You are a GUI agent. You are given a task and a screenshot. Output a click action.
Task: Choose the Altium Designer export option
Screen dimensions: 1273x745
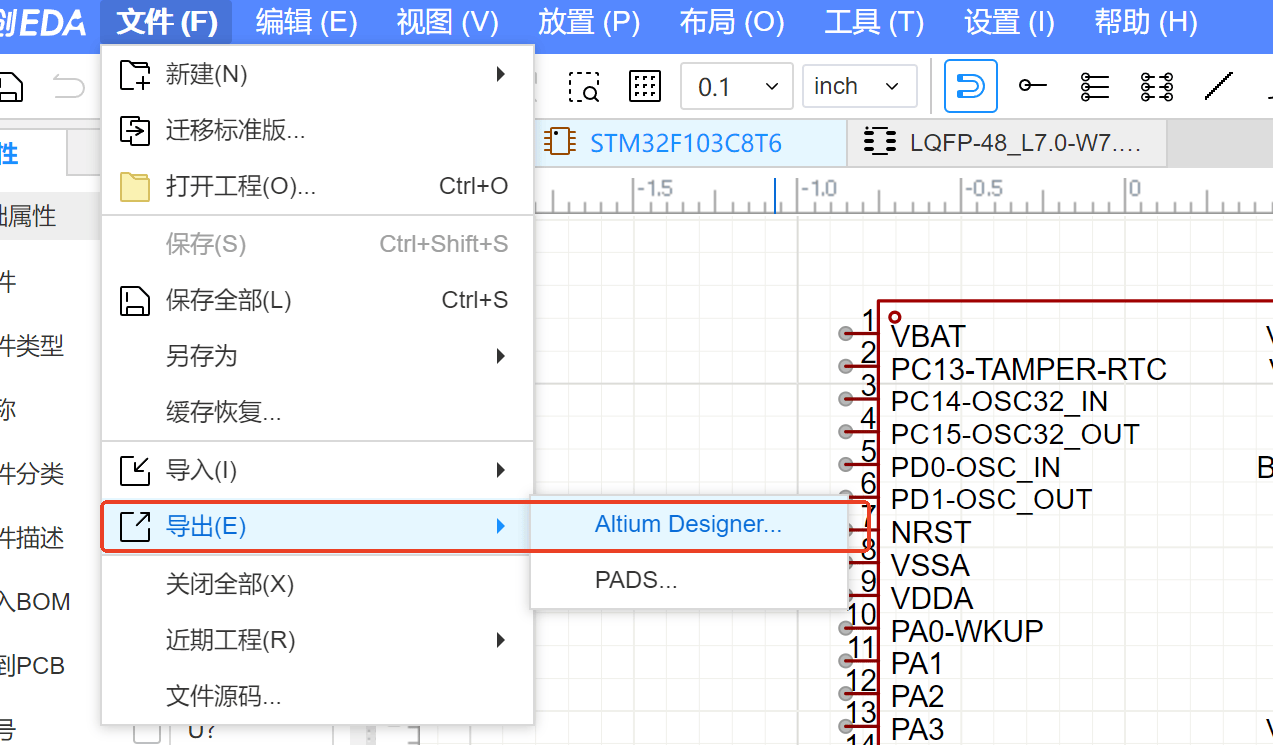688,523
